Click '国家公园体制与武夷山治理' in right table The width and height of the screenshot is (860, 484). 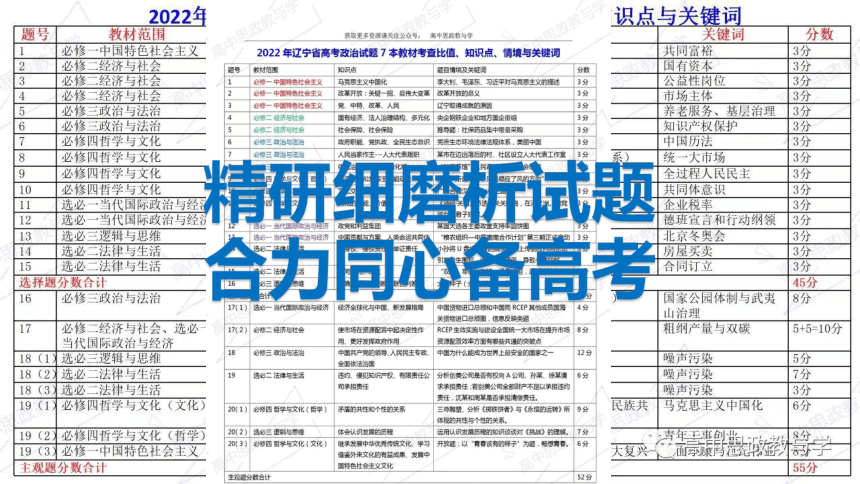[x=720, y=306]
